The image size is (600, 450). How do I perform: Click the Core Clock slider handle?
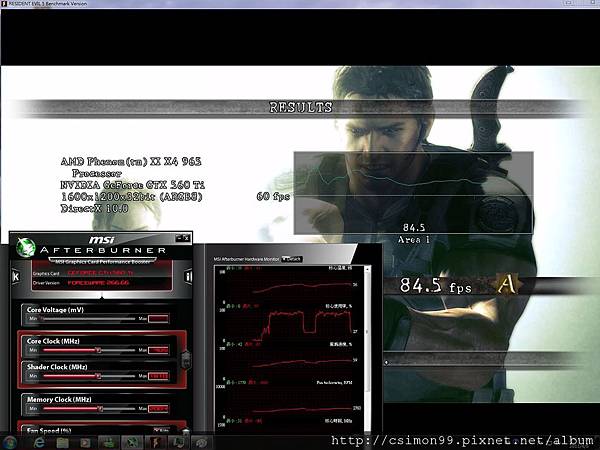(x=98, y=350)
